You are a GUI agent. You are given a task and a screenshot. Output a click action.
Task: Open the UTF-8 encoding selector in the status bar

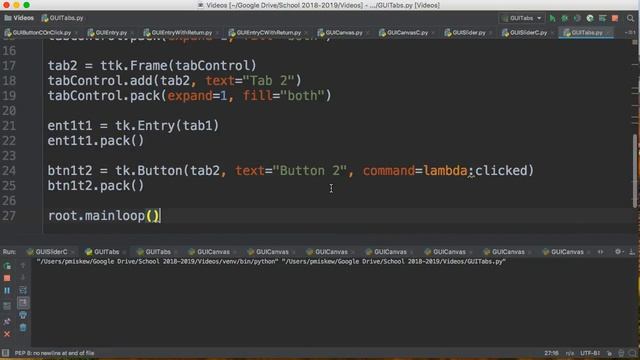tap(590, 353)
